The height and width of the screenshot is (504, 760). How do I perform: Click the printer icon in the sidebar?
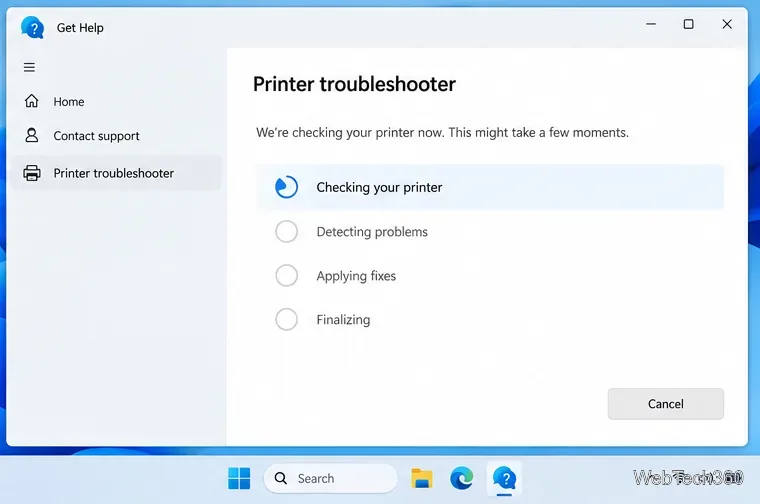coord(32,173)
